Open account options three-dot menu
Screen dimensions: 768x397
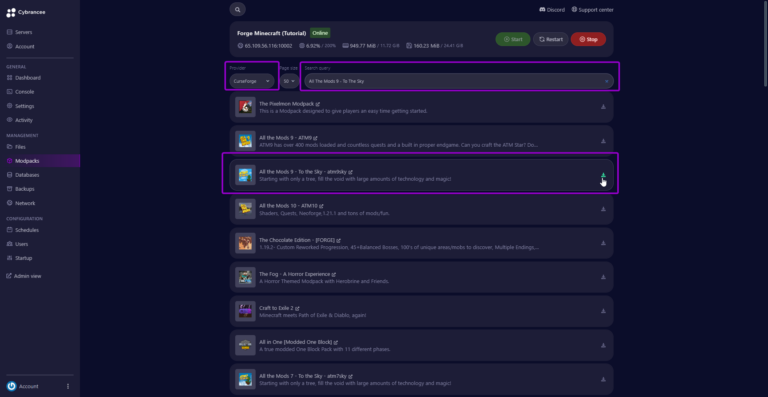(68, 386)
